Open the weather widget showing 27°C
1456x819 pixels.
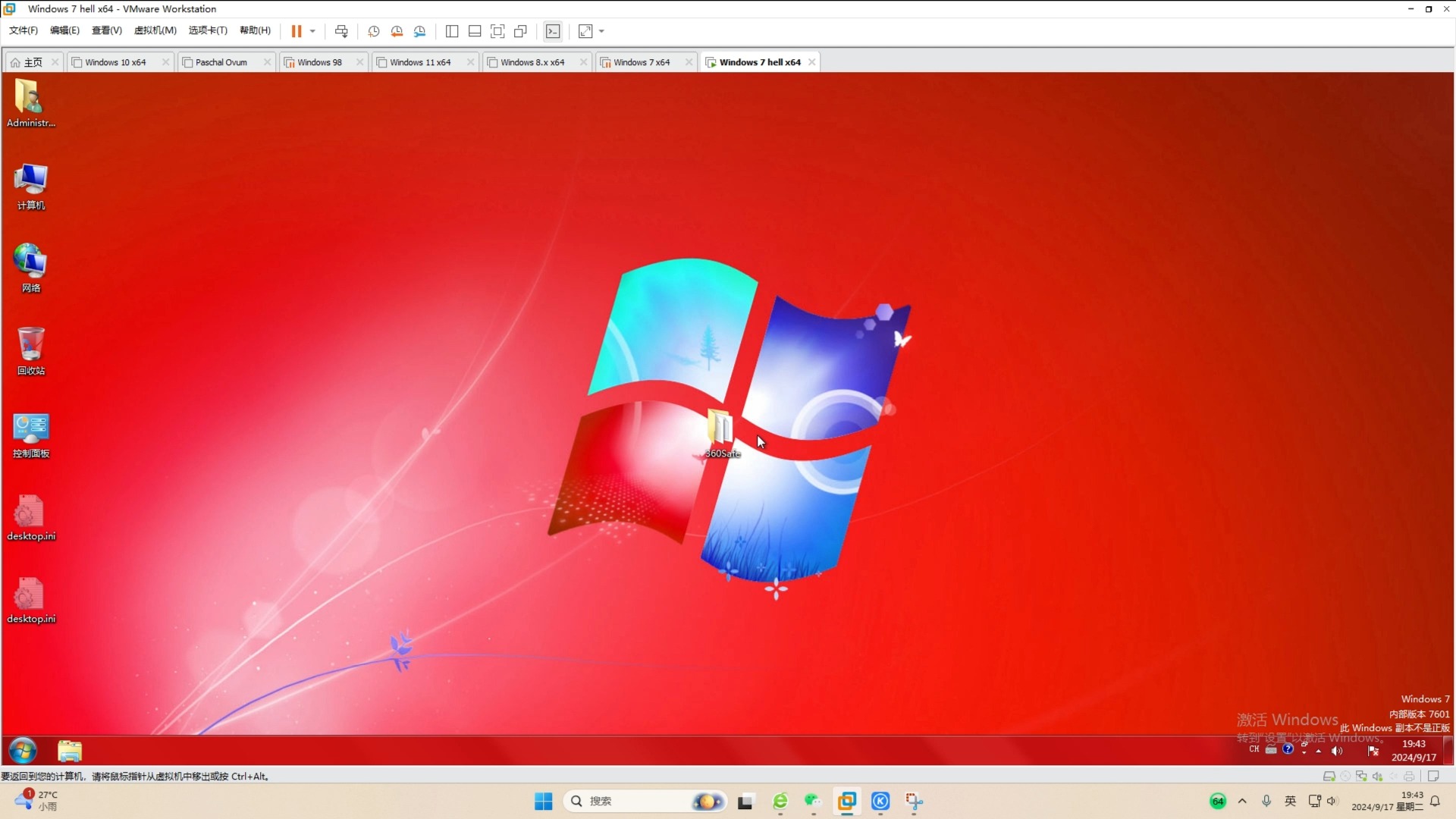(36, 801)
